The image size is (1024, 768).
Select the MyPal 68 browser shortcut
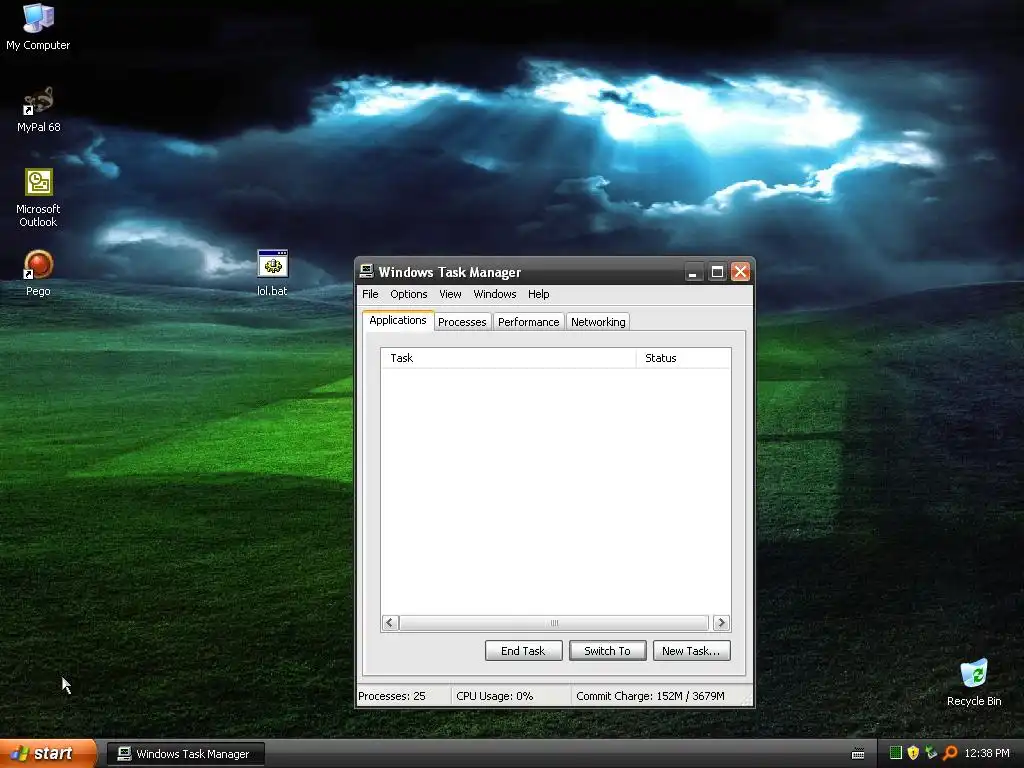[38, 110]
